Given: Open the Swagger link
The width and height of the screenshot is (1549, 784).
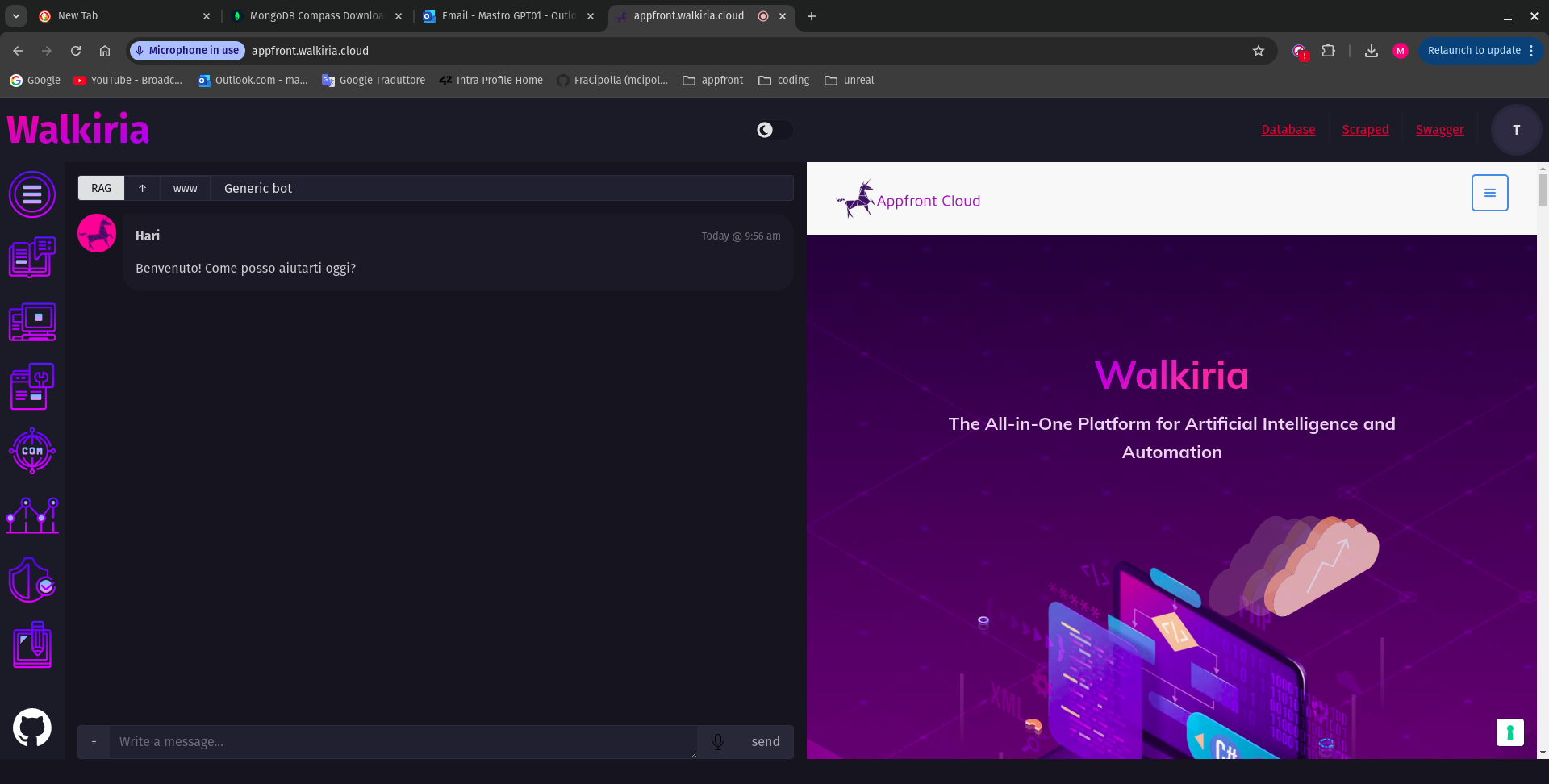Looking at the screenshot, I should [1439, 130].
